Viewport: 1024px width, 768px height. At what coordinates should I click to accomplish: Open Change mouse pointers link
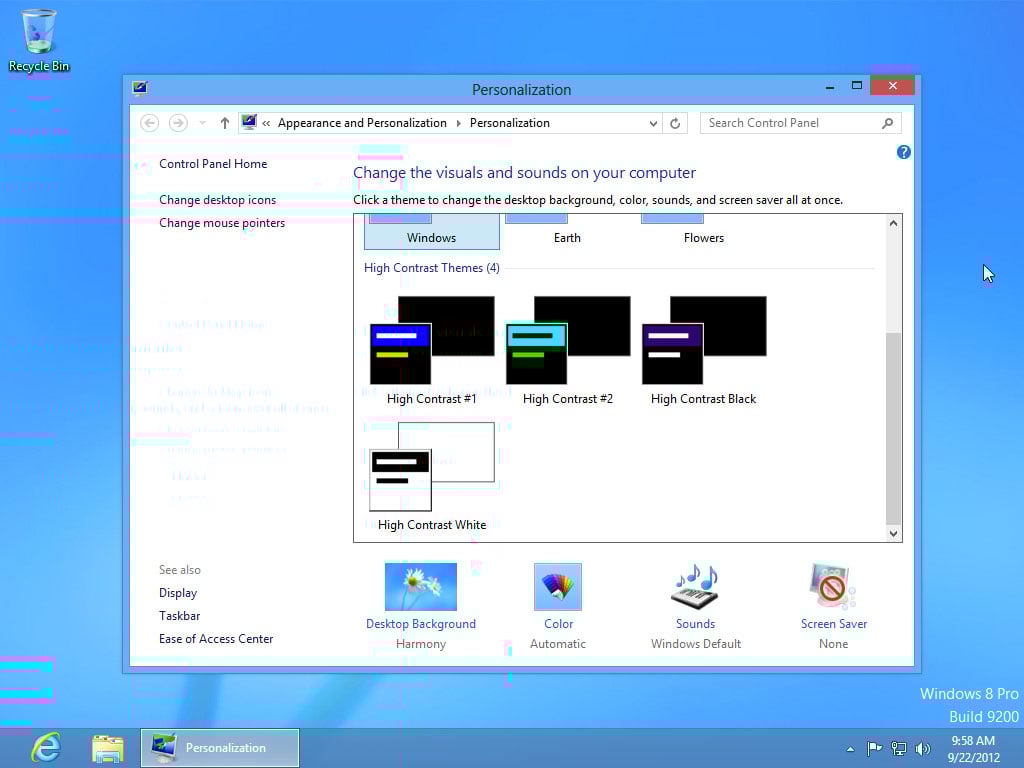(222, 223)
